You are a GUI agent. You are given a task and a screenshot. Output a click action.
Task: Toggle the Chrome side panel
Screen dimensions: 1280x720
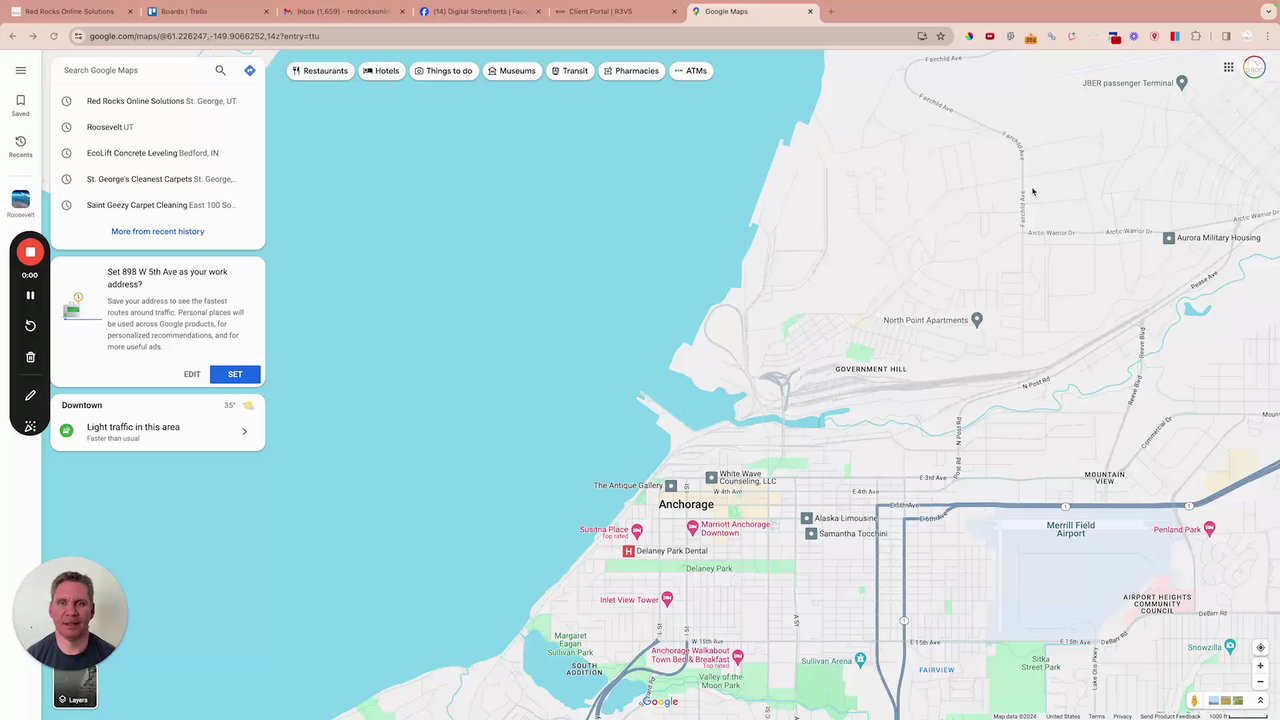click(x=1226, y=36)
